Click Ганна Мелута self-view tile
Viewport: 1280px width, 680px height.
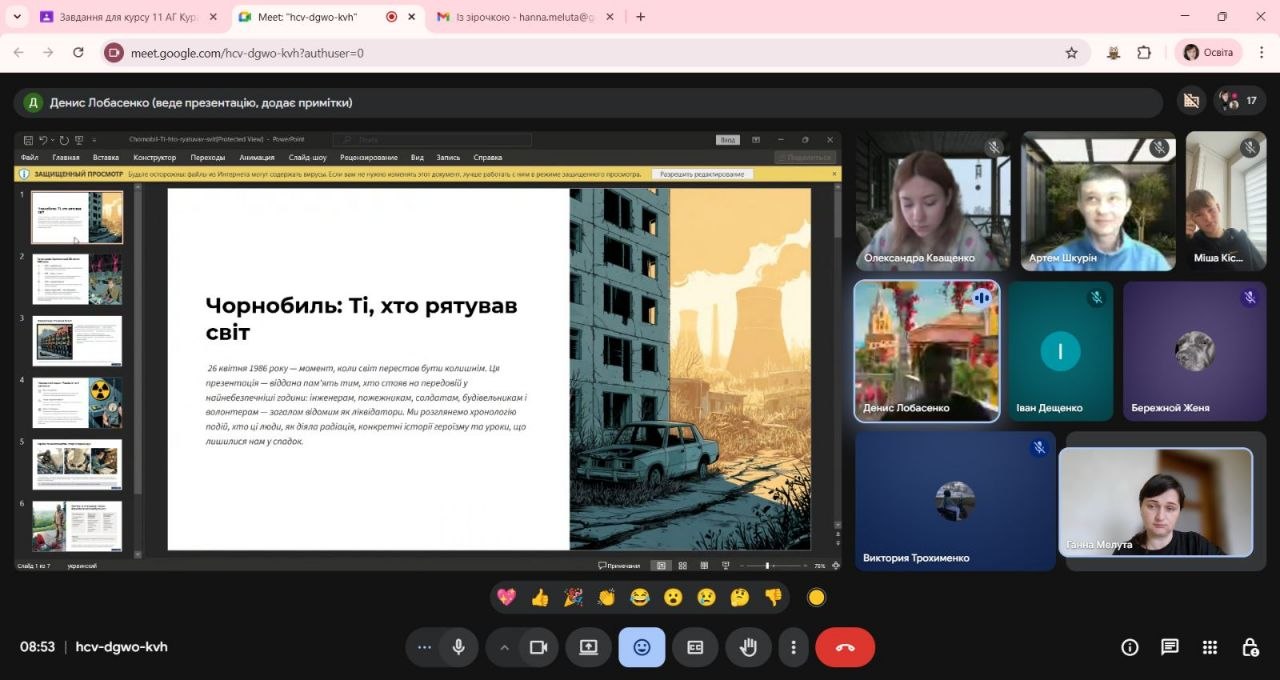point(1155,502)
